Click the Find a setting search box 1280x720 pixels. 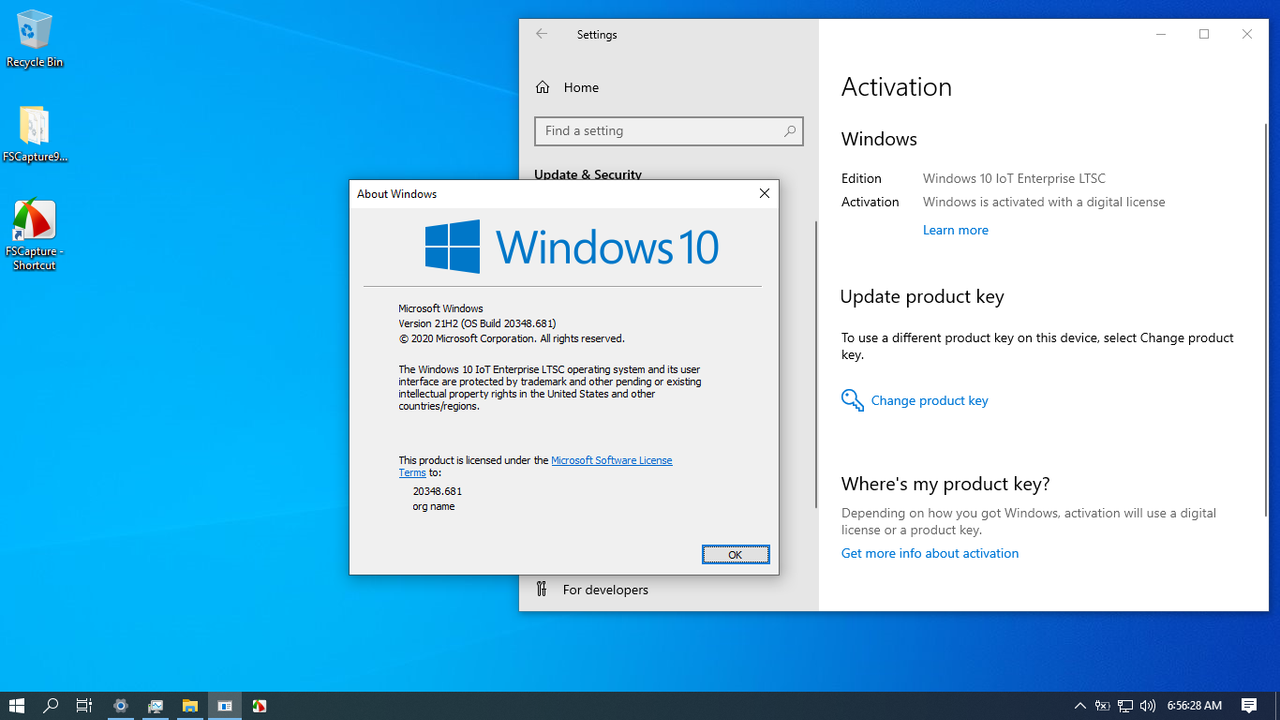tap(669, 131)
